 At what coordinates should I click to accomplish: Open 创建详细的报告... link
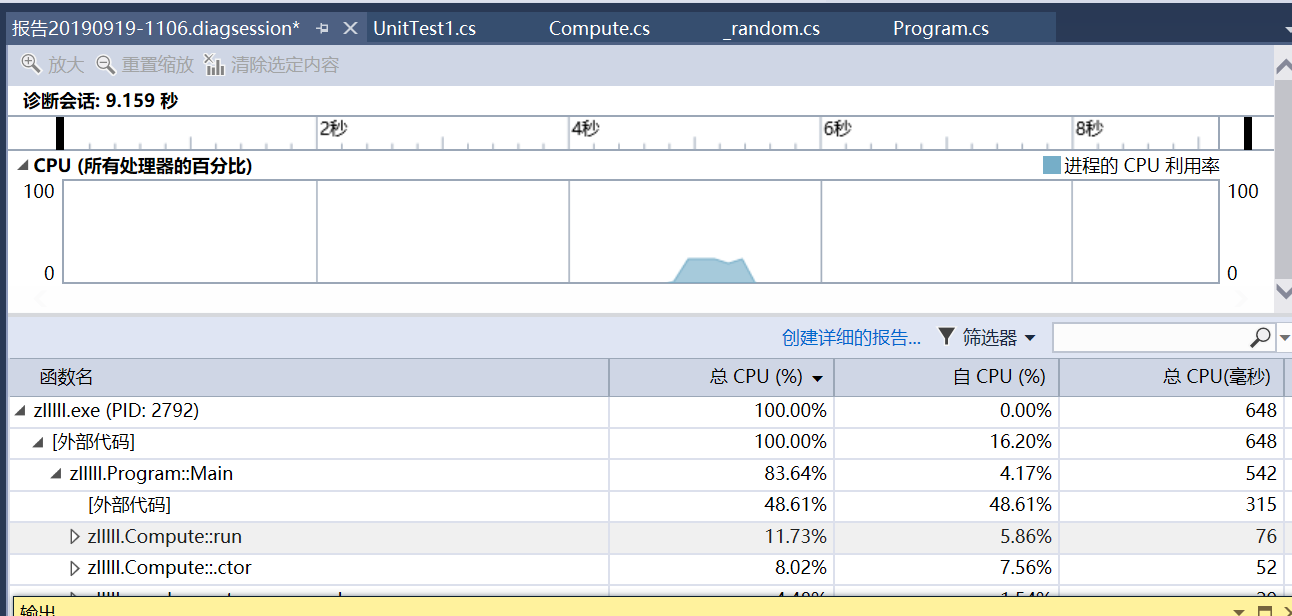pos(851,338)
